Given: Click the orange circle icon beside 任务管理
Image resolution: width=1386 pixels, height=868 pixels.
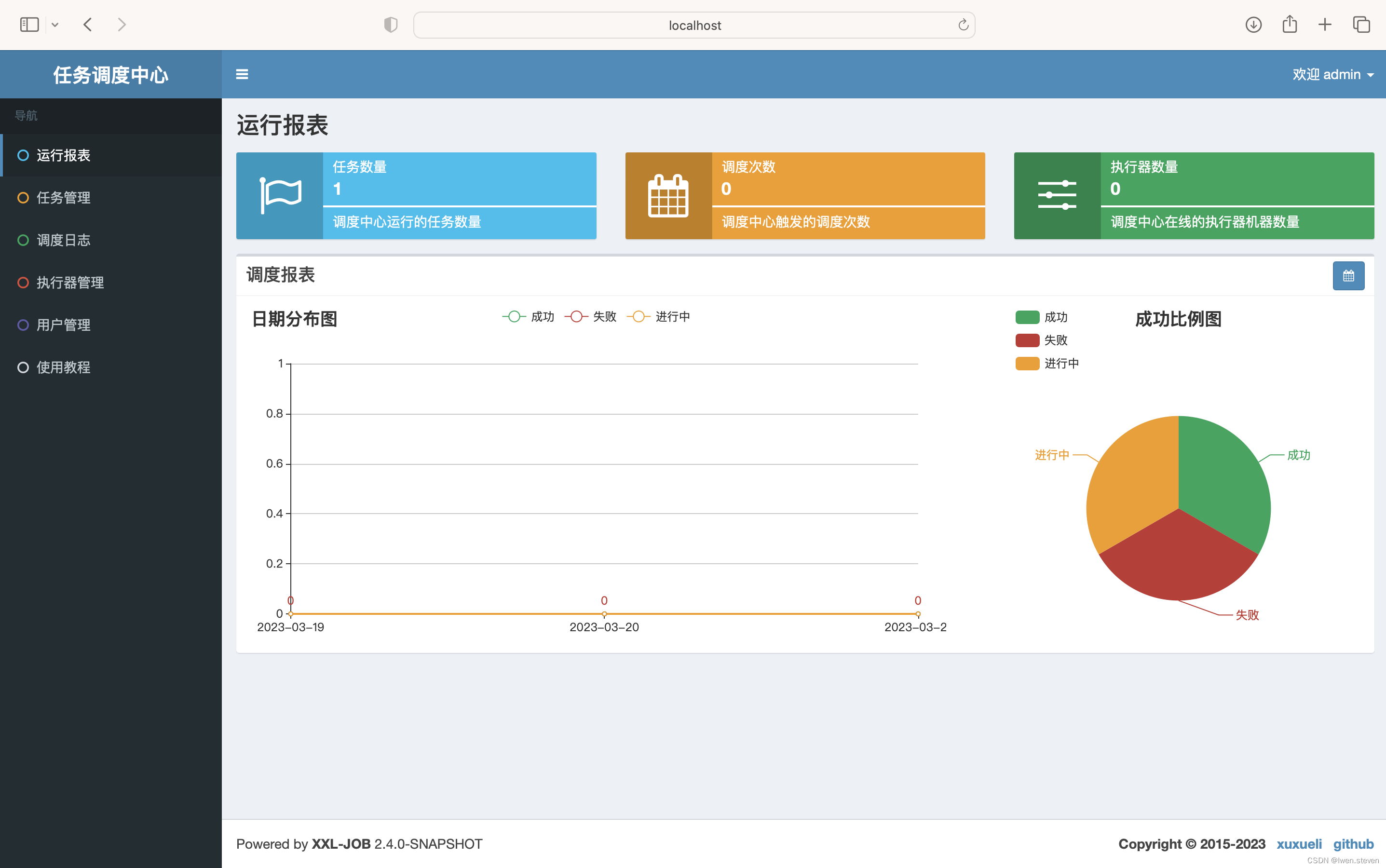Looking at the screenshot, I should pyautogui.click(x=23, y=198).
